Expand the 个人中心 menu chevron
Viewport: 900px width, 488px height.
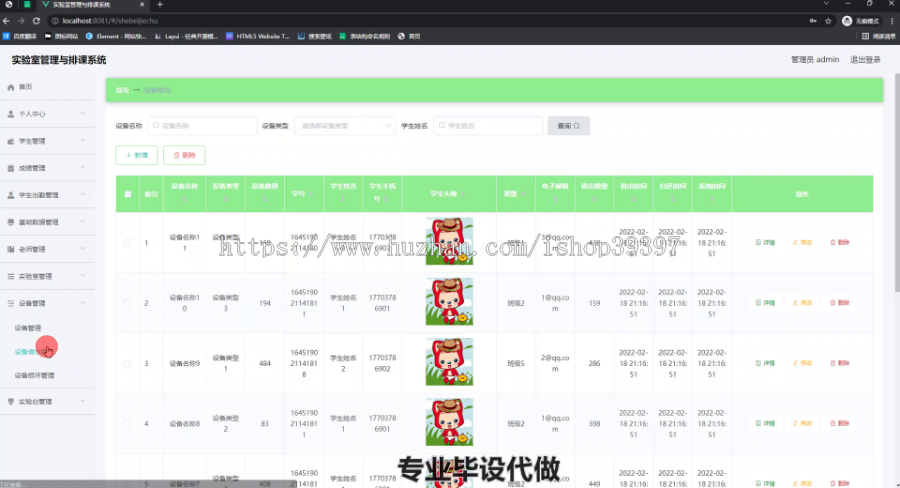point(83,114)
